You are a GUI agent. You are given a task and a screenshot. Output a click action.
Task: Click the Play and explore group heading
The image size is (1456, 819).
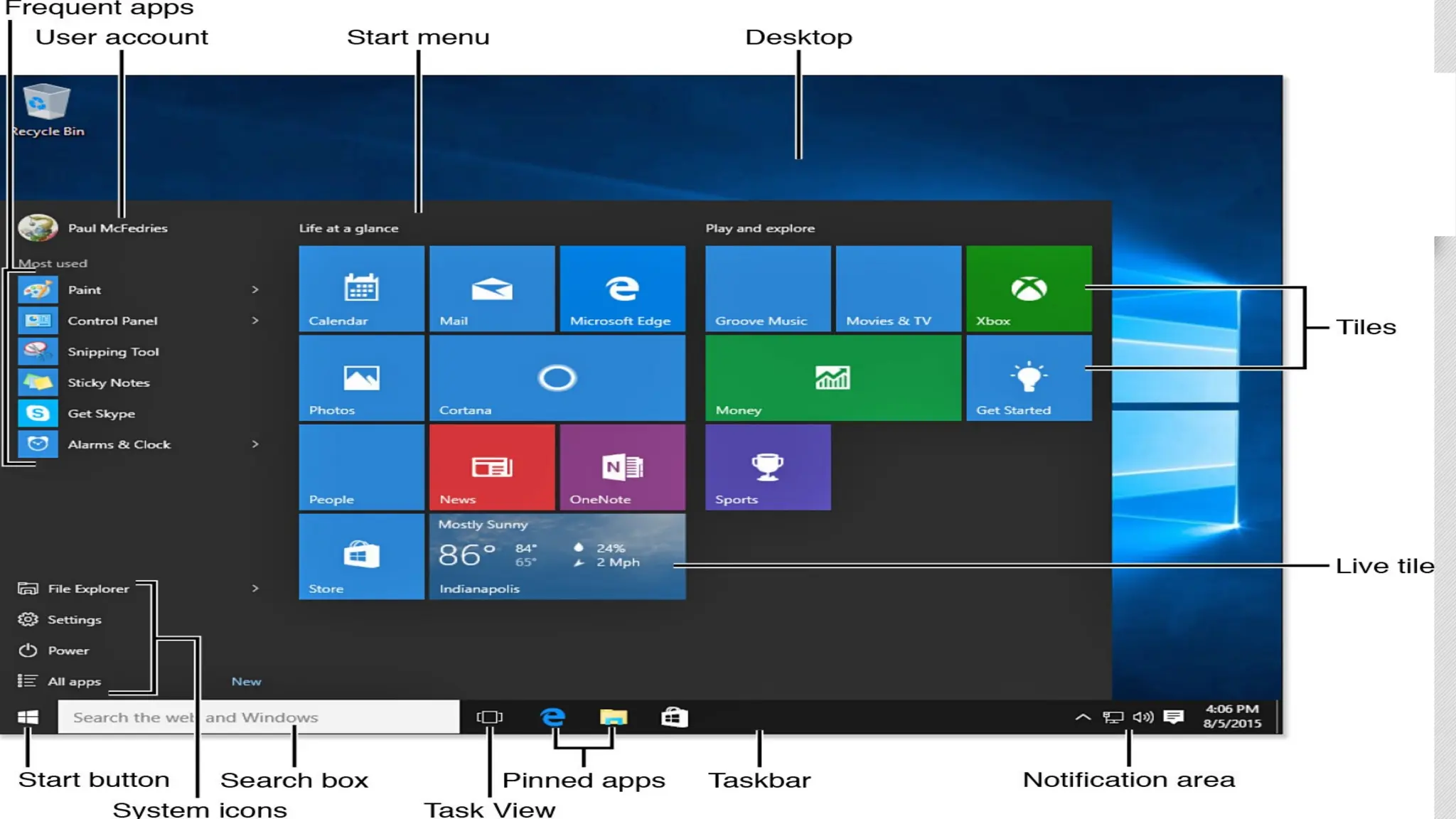[x=760, y=228]
